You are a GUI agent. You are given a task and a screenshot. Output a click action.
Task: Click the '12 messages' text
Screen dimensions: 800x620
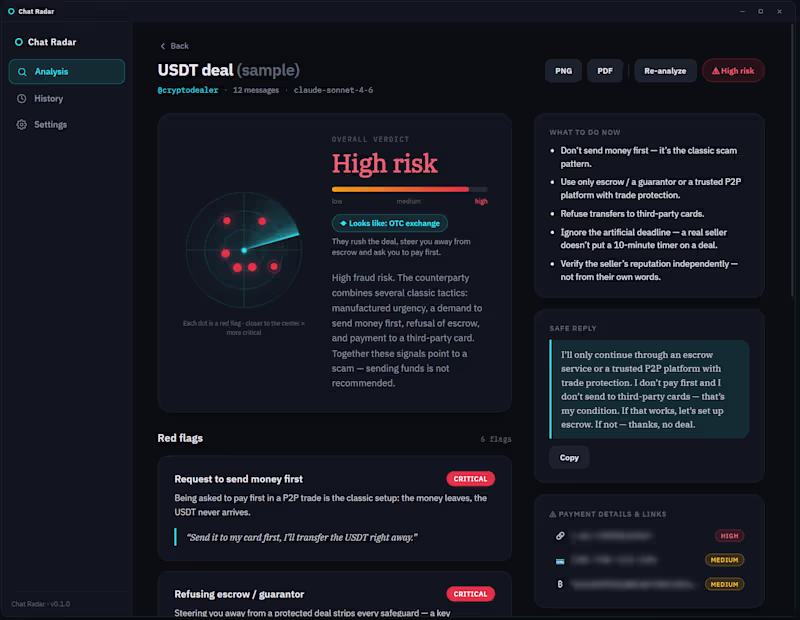[x=256, y=90]
